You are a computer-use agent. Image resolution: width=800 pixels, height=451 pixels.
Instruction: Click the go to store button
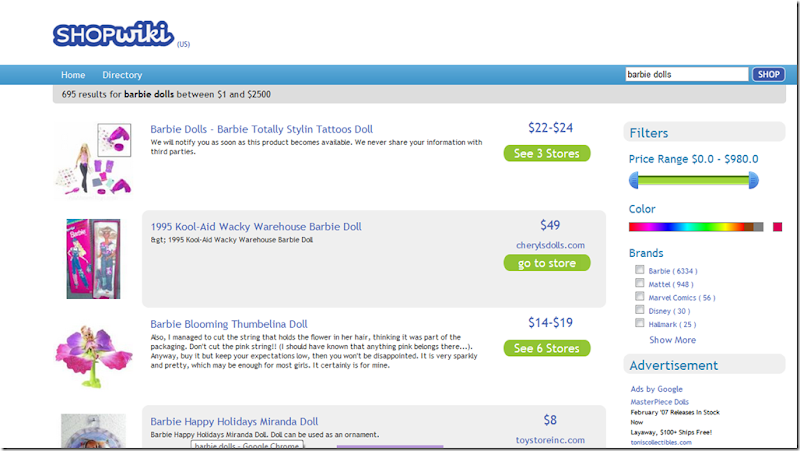[x=547, y=263]
